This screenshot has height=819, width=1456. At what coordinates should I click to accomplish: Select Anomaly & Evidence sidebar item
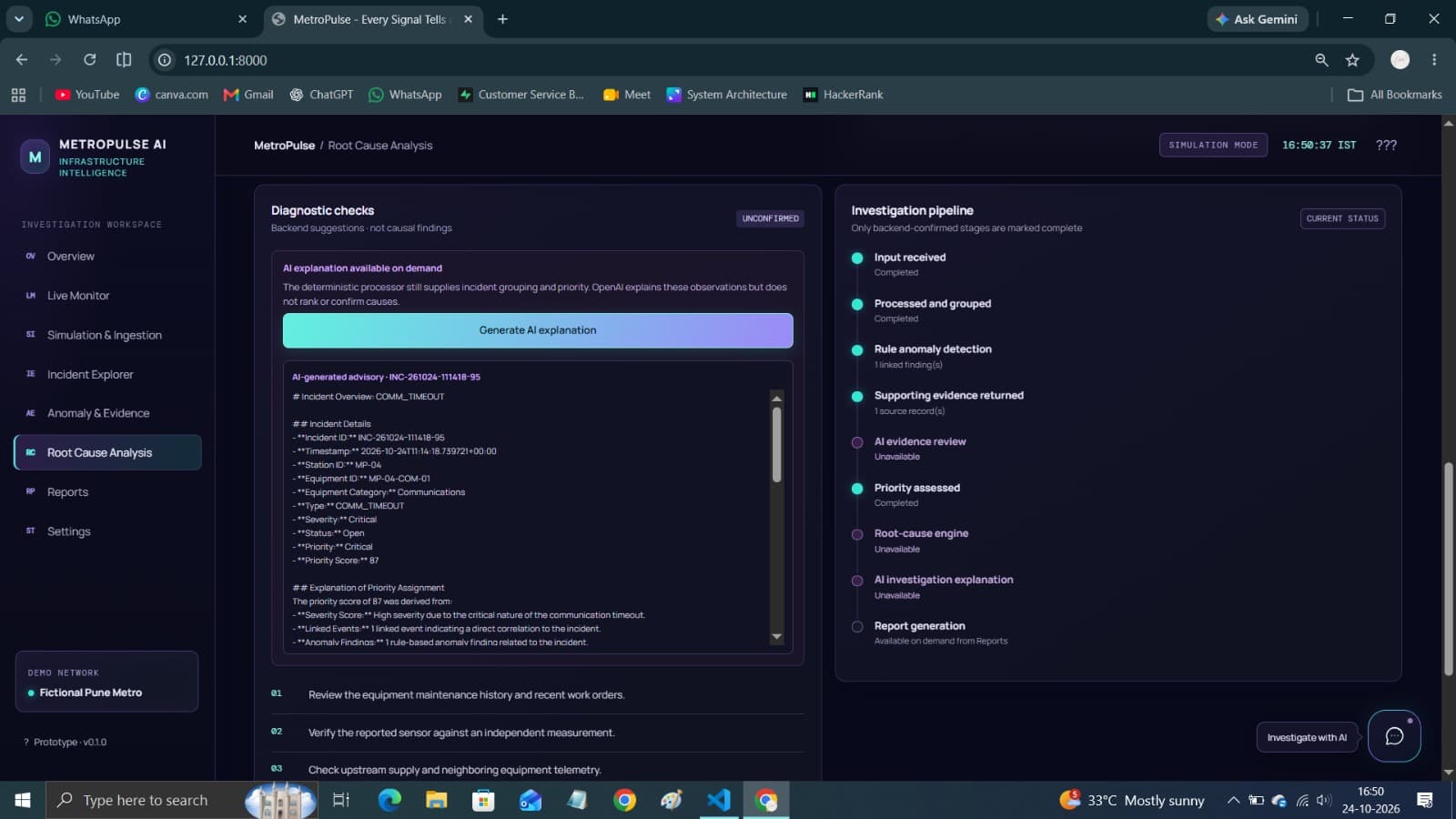(107, 413)
